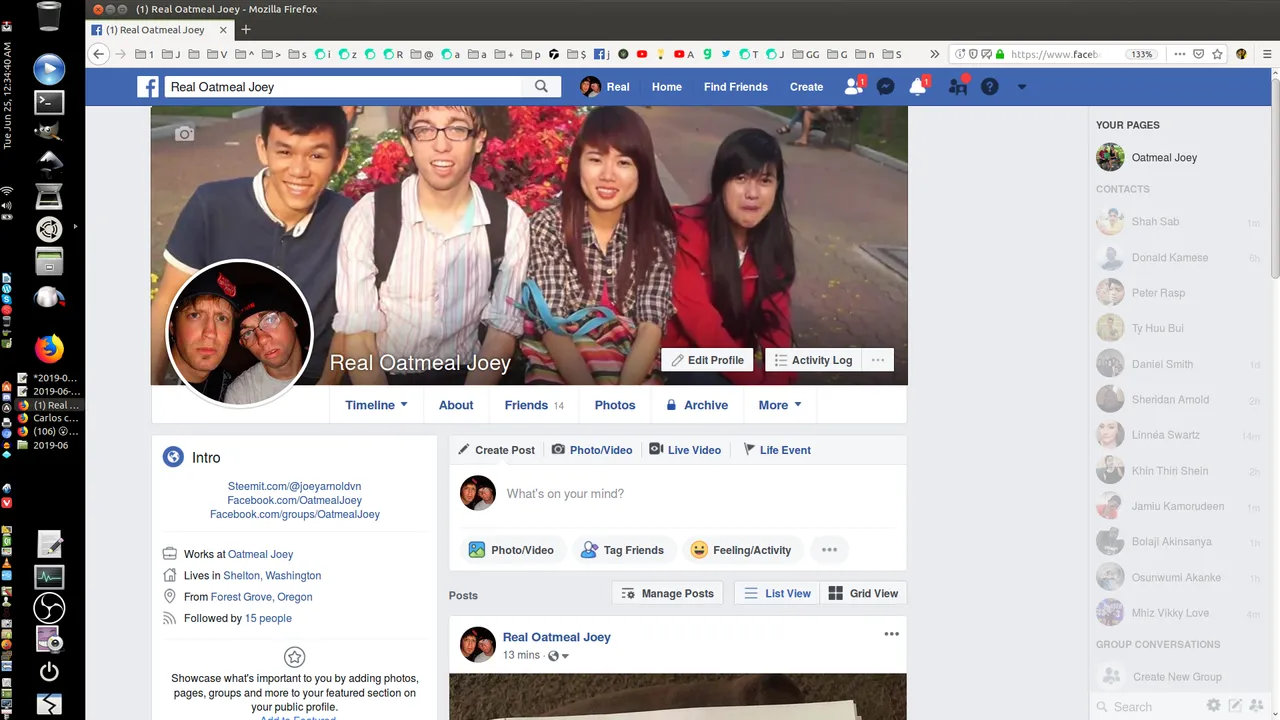This screenshot has width=1280, height=720.
Task: Open the Archive tab
Action: pos(696,405)
